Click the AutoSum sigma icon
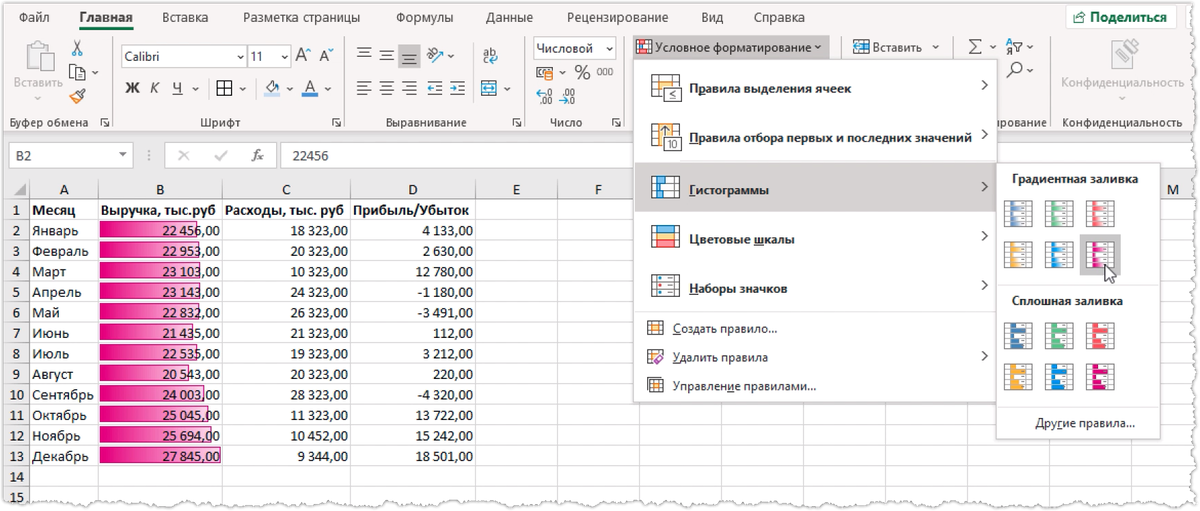 pos(975,47)
